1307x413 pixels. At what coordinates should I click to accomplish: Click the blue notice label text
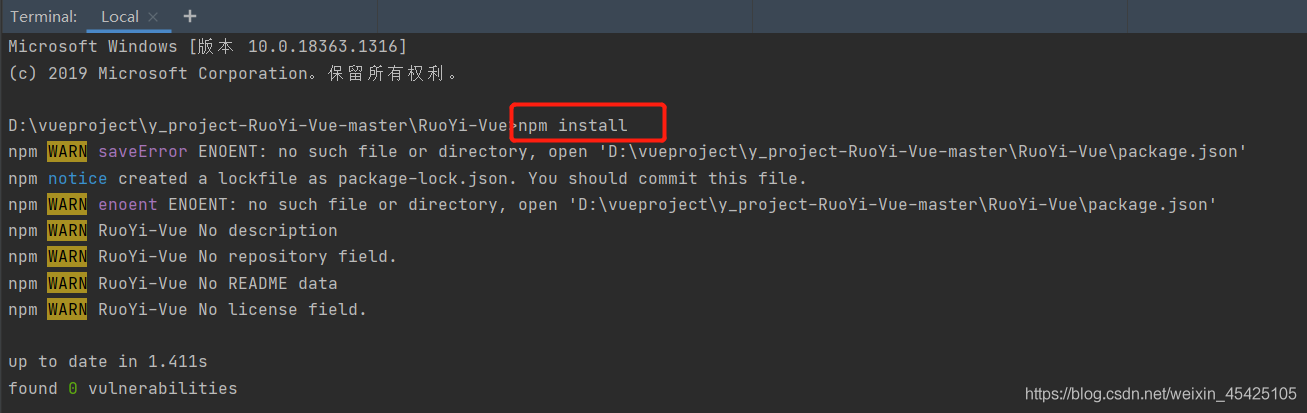pyautogui.click(x=78, y=178)
